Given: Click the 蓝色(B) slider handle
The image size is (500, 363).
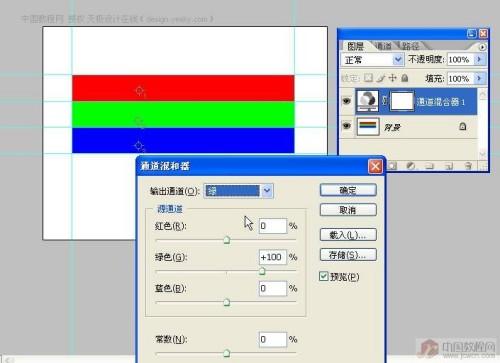Looking at the screenshot, I should (227, 302).
